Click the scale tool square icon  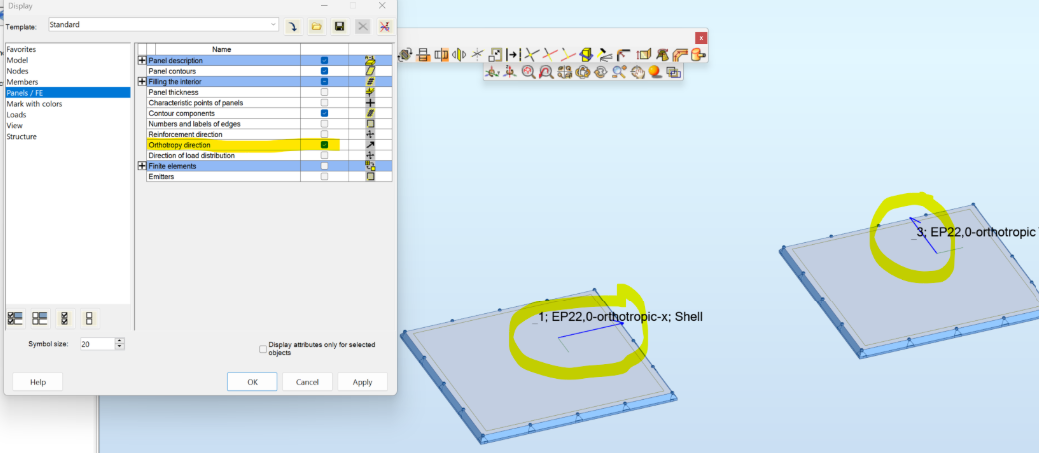tap(495, 54)
